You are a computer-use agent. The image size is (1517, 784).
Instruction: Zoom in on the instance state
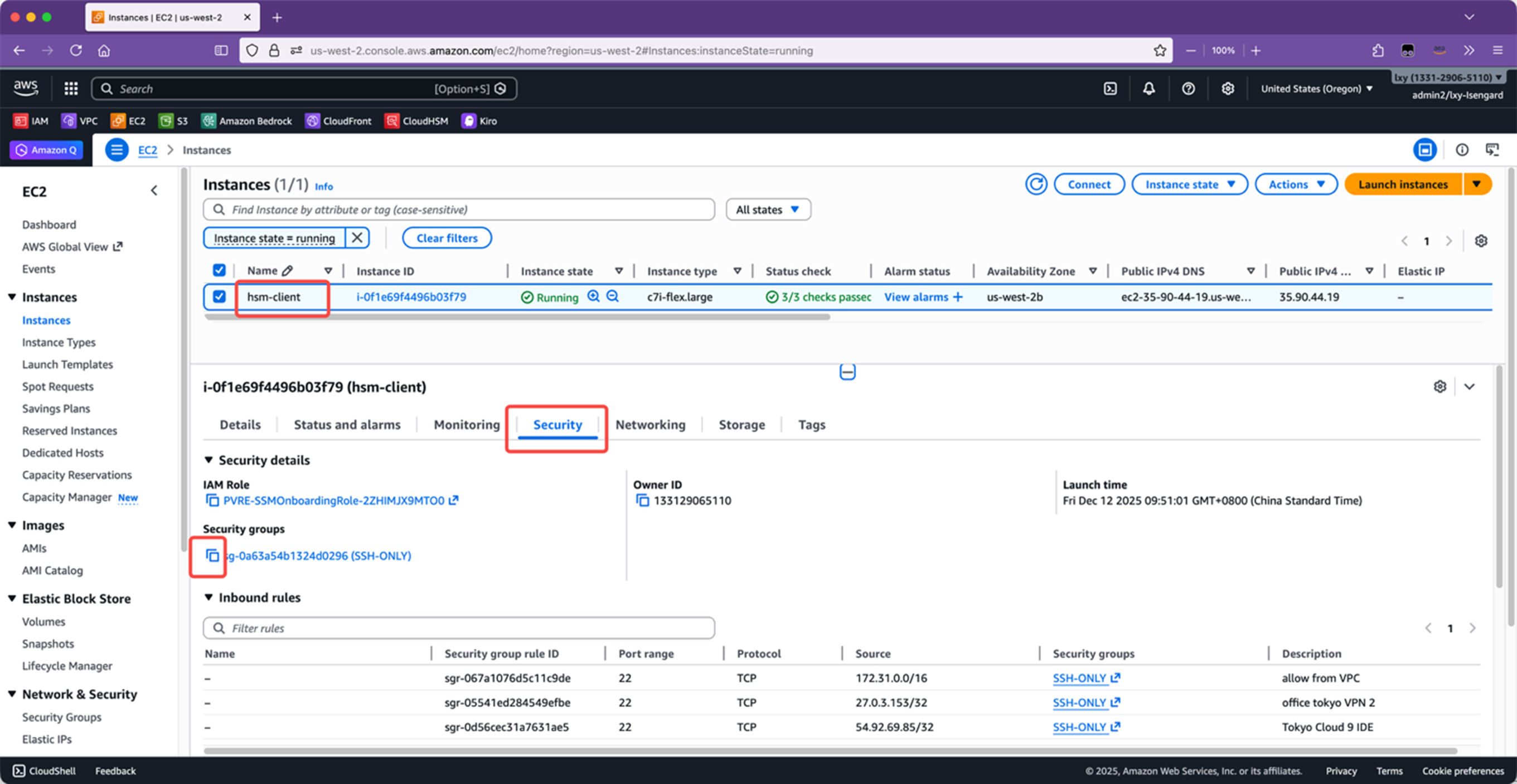click(x=594, y=296)
